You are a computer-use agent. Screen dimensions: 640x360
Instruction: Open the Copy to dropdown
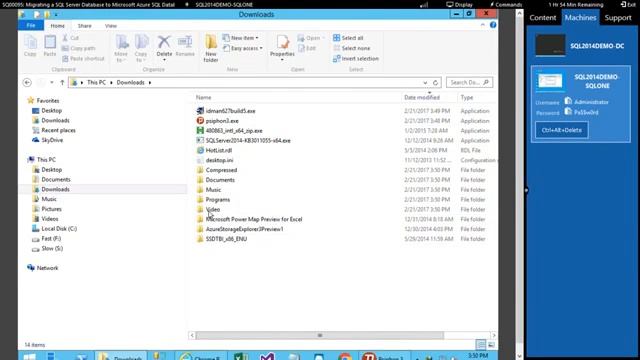coord(141,49)
